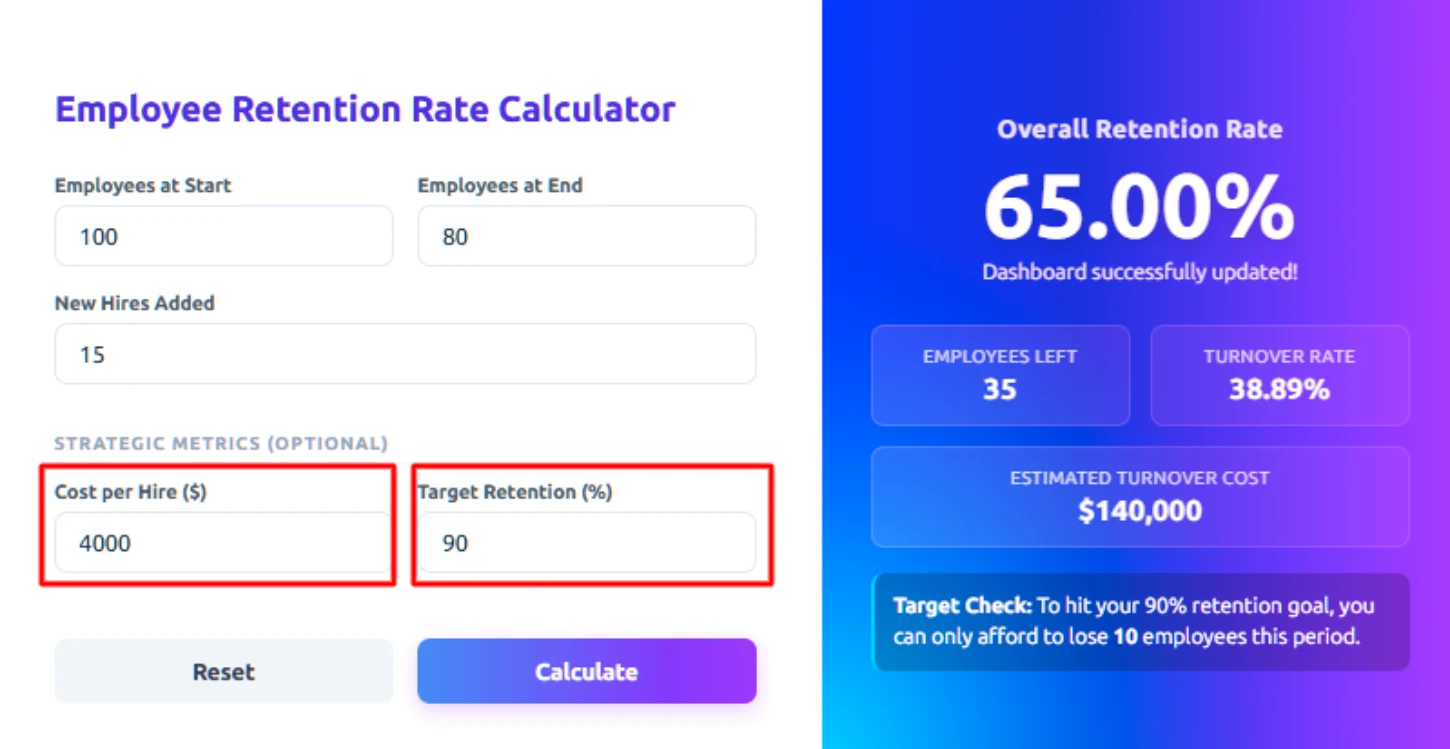Click the Estimated Turnover Cost panel

(1139, 496)
